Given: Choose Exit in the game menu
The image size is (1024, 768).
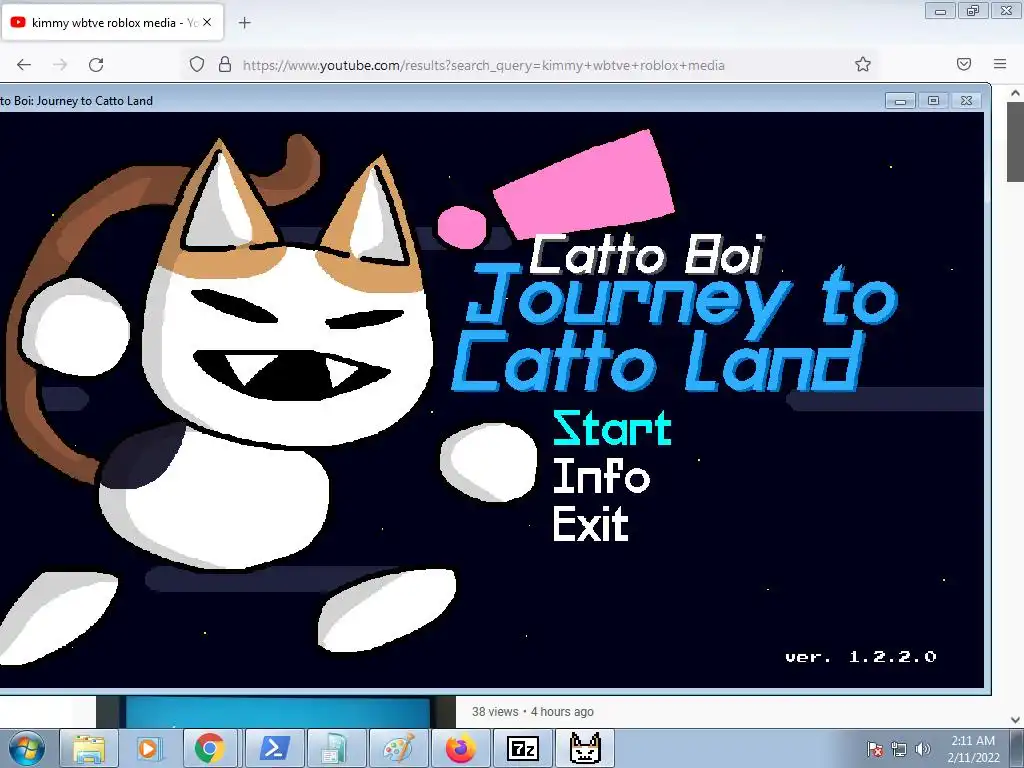Looking at the screenshot, I should (591, 524).
